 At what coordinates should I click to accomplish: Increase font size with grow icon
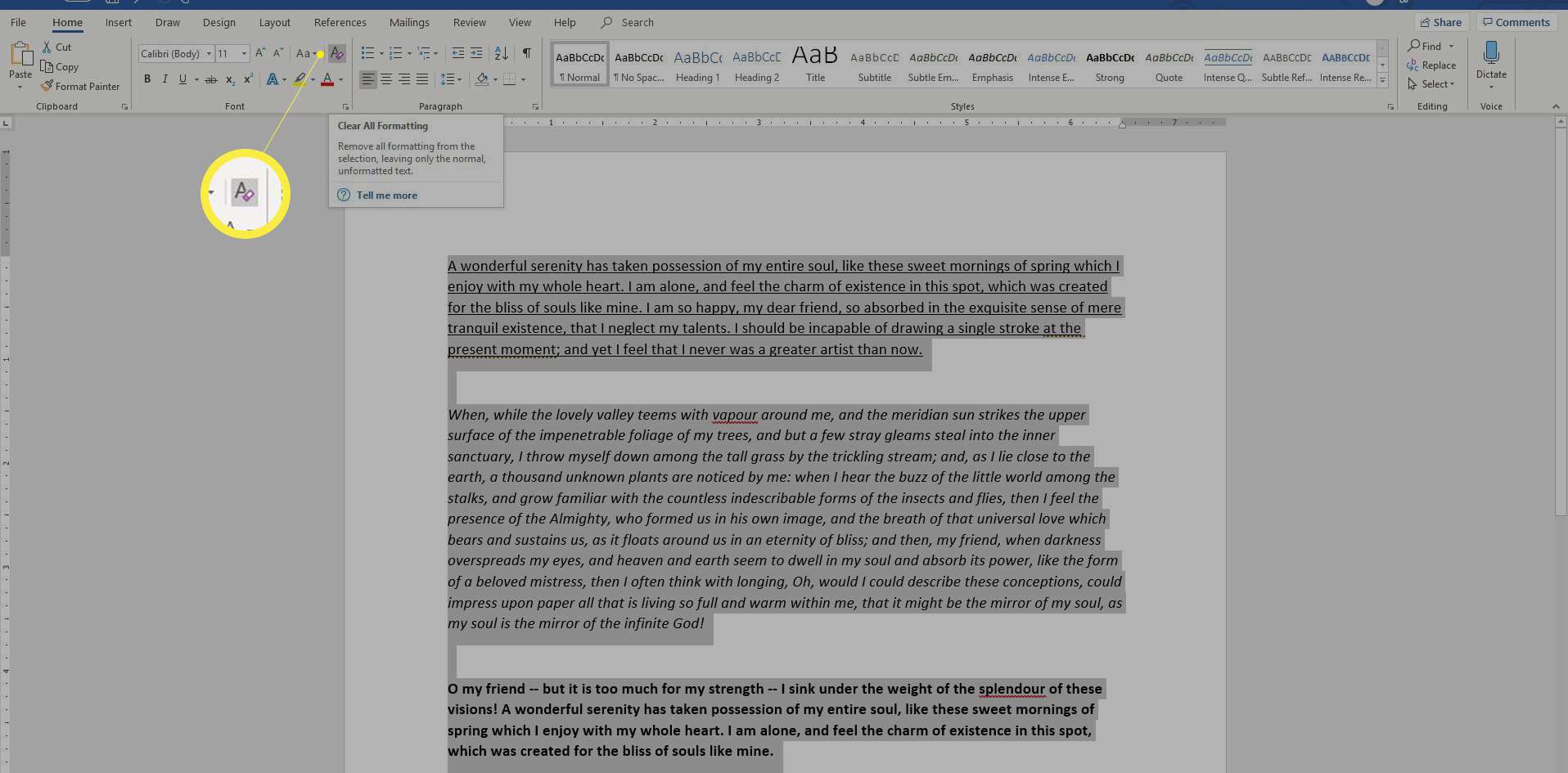pos(260,53)
